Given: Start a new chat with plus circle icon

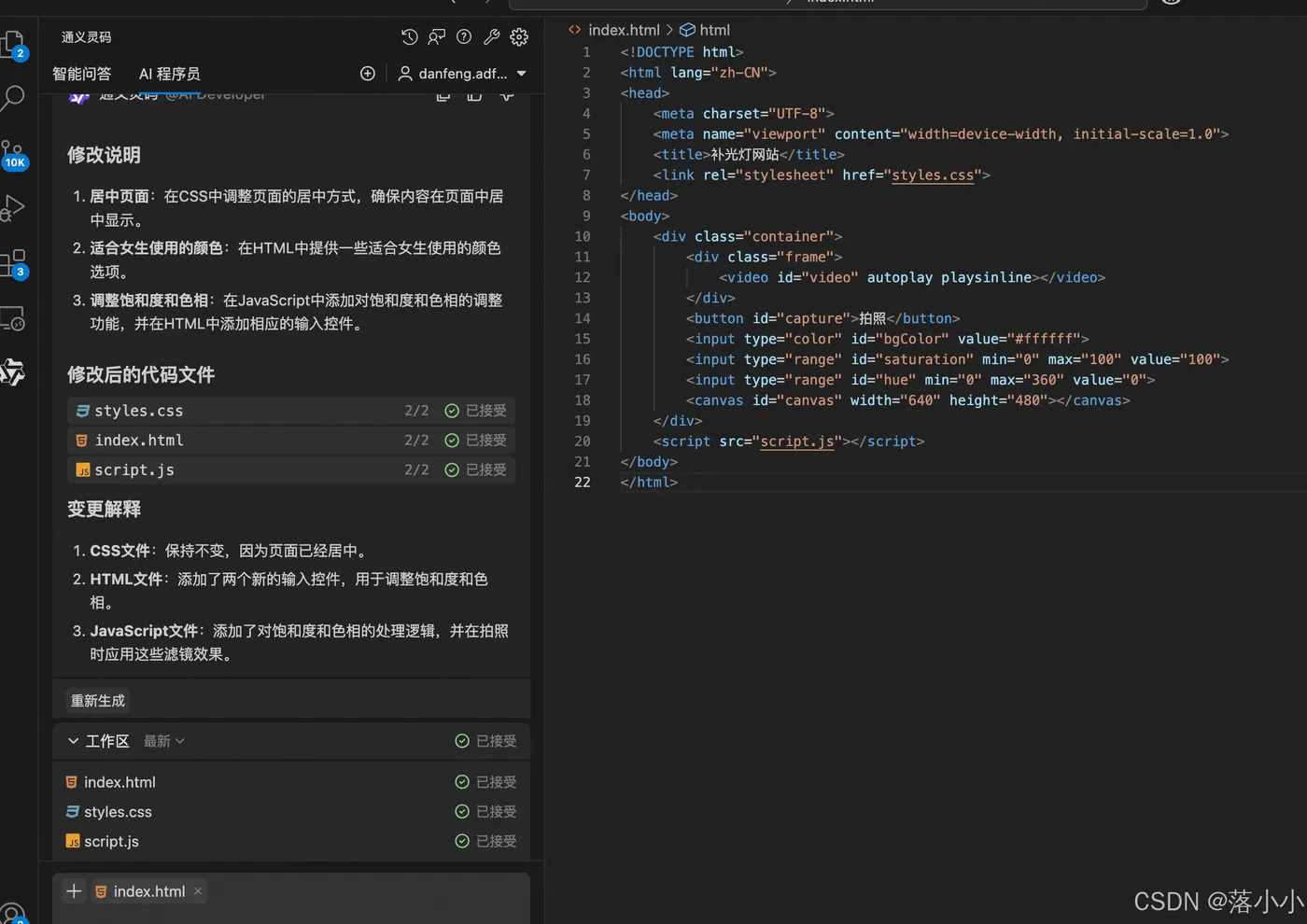Looking at the screenshot, I should [368, 74].
